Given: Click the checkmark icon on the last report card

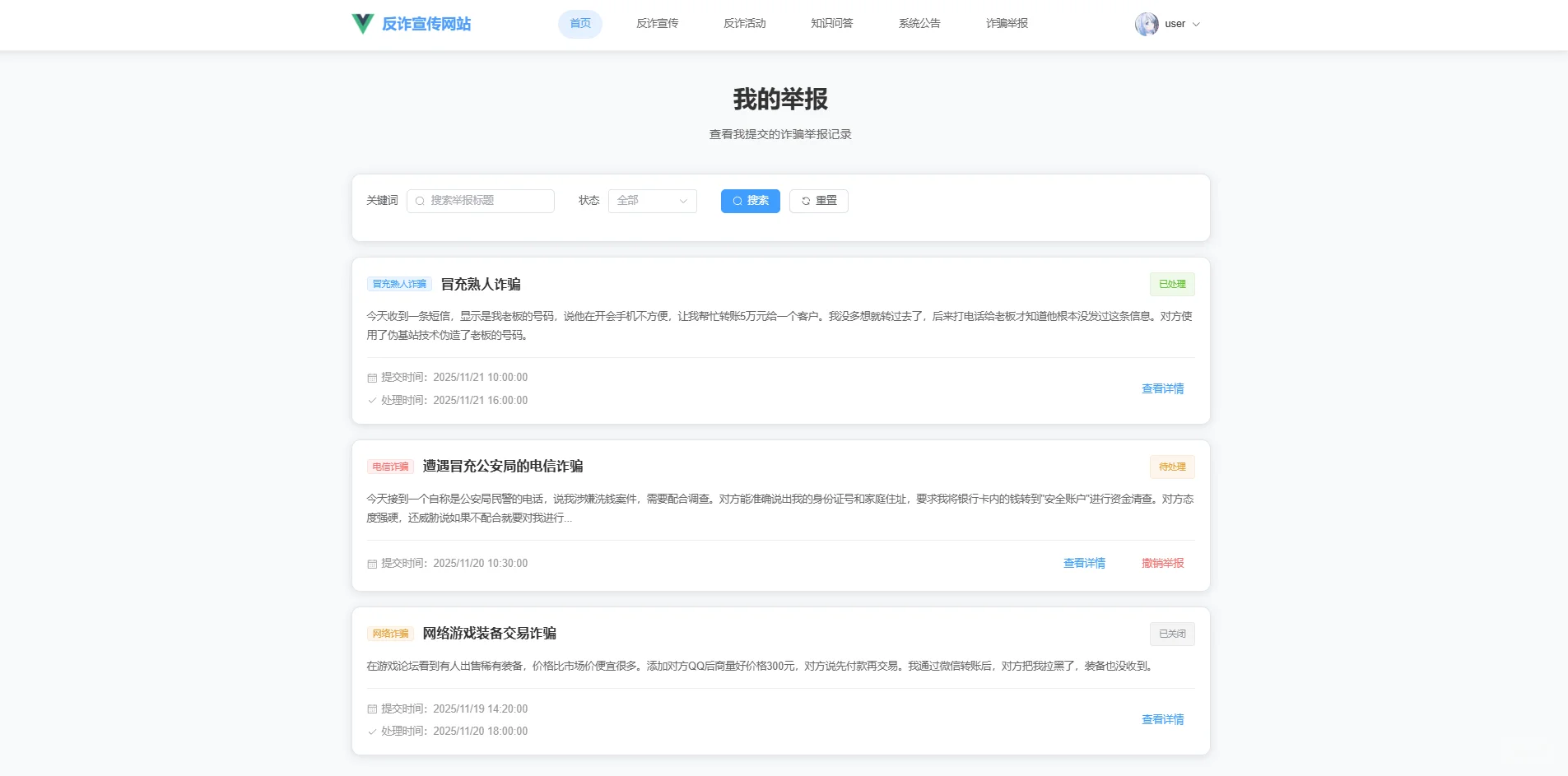Looking at the screenshot, I should click(x=371, y=731).
